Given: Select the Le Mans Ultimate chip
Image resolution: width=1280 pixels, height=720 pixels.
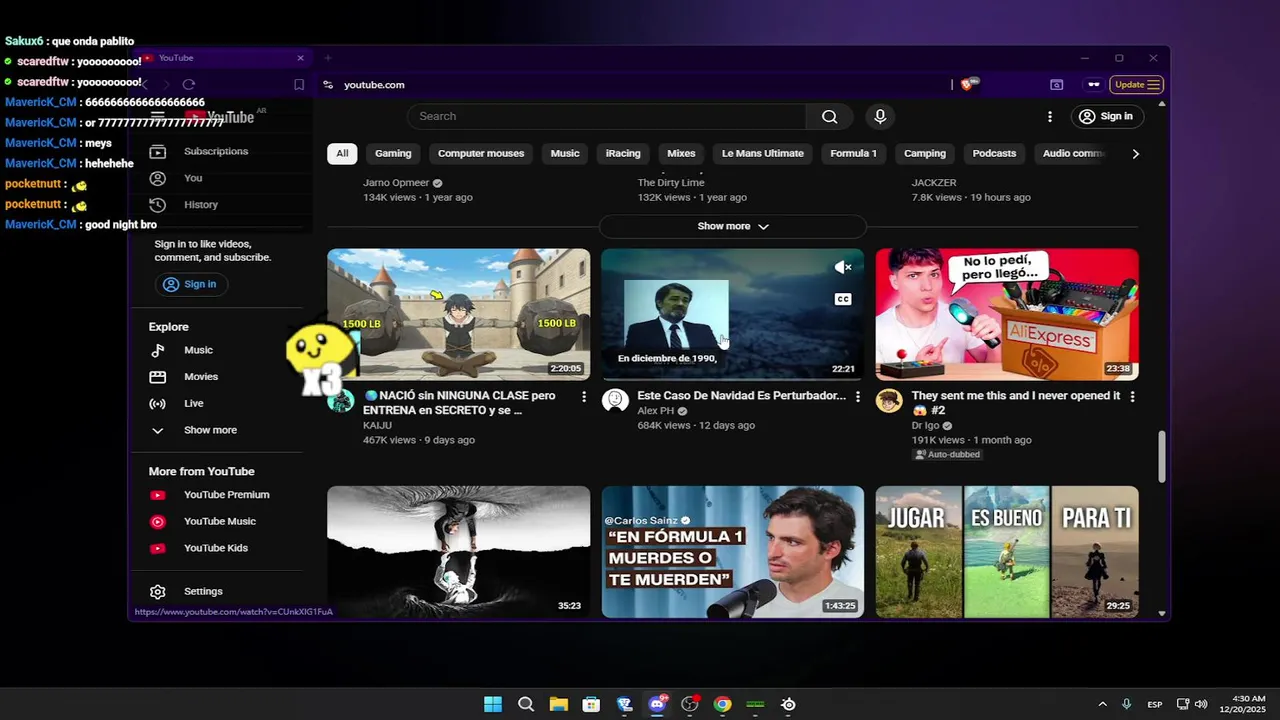Looking at the screenshot, I should [x=763, y=154].
